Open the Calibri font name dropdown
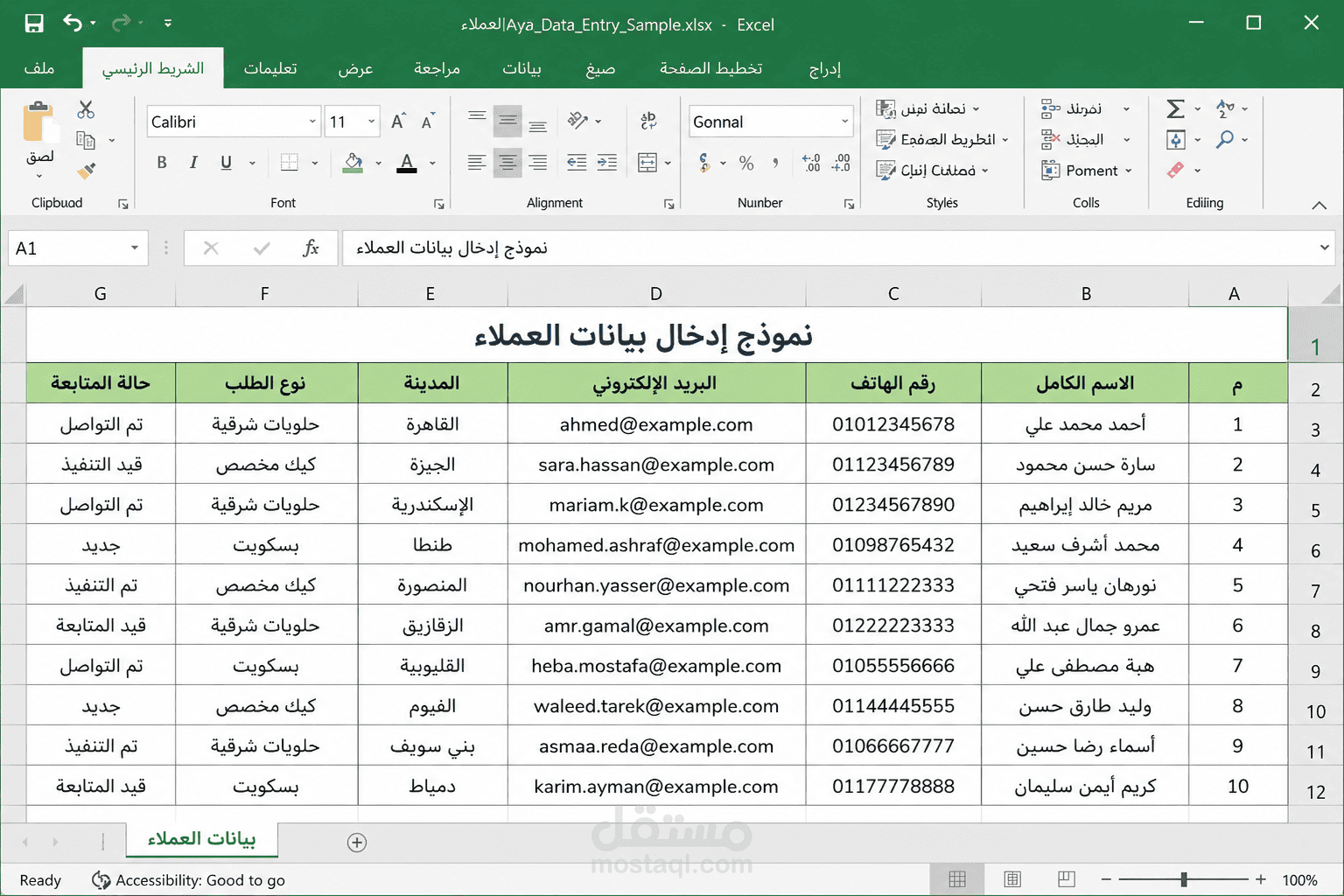Viewport: 1344px width, 896px height. coord(312,122)
